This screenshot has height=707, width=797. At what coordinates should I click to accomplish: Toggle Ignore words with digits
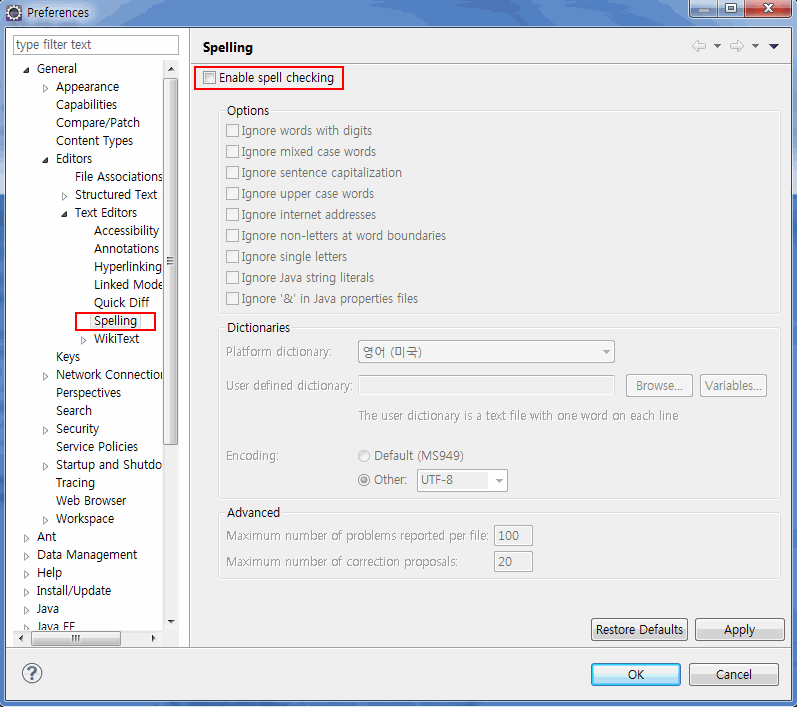(x=232, y=131)
